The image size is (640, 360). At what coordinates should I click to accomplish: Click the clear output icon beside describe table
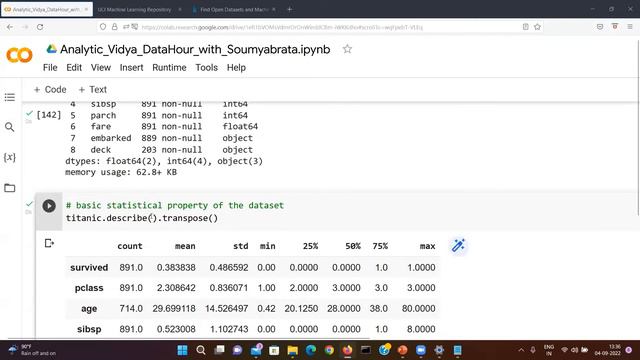click(x=49, y=243)
